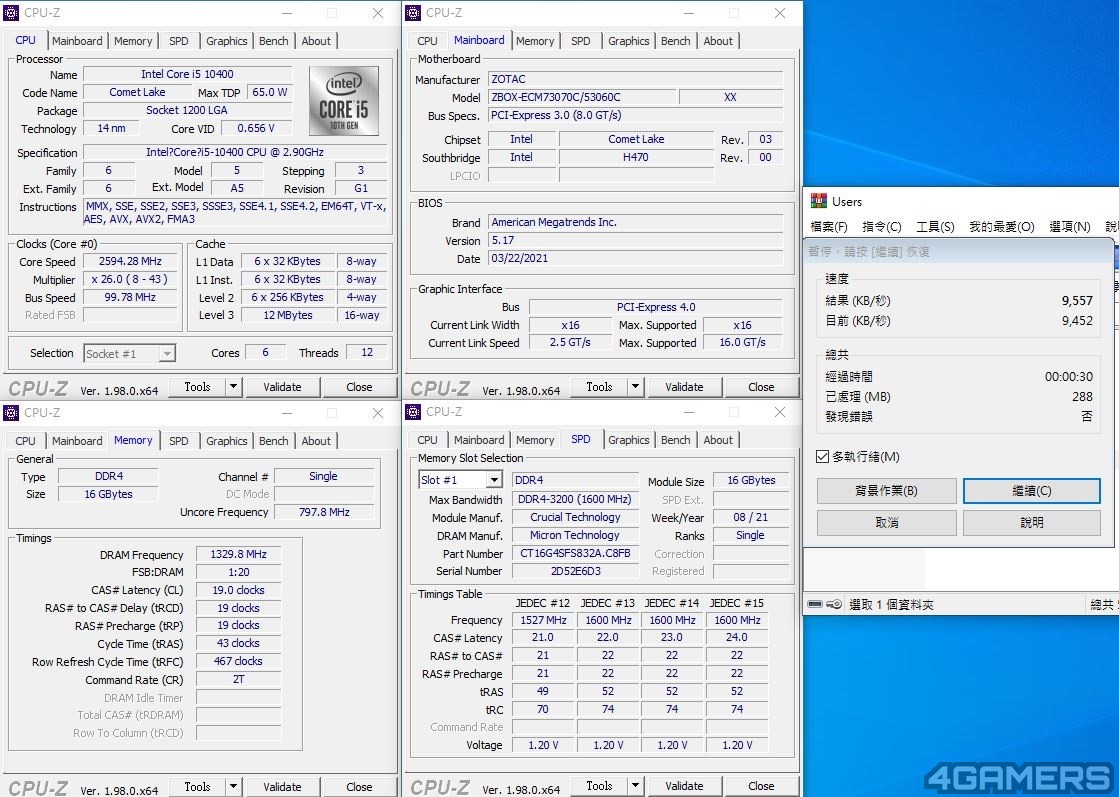Open the 指令(C) menu in WinRAR
The image size is (1119, 797).
[x=882, y=227]
